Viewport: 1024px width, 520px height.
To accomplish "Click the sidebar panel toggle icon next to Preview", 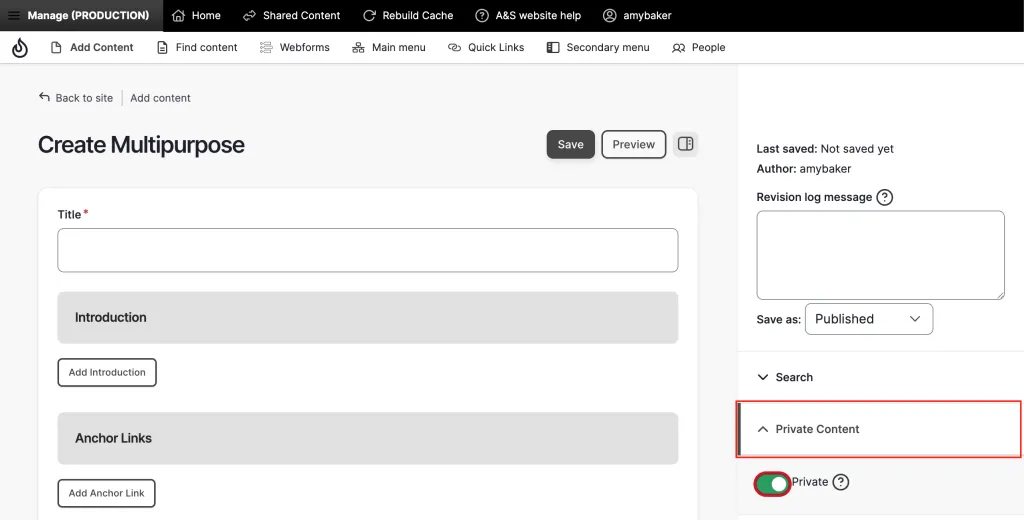I will pos(685,144).
